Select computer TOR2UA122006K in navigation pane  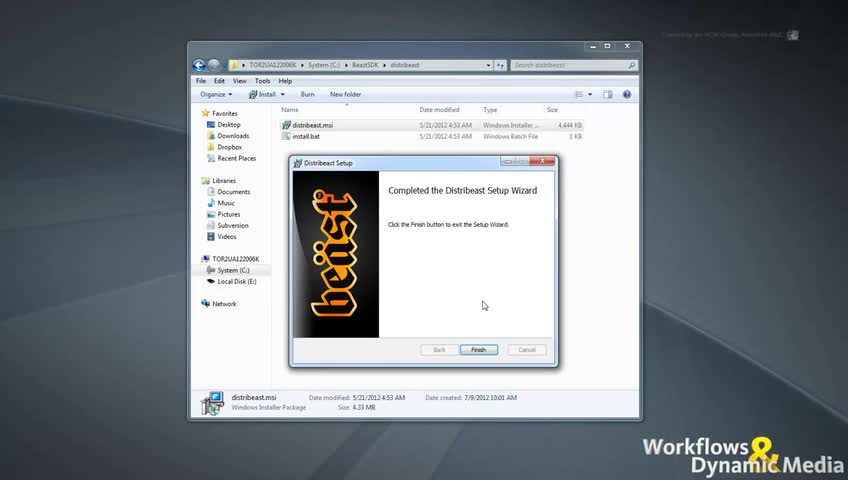[x=235, y=259]
